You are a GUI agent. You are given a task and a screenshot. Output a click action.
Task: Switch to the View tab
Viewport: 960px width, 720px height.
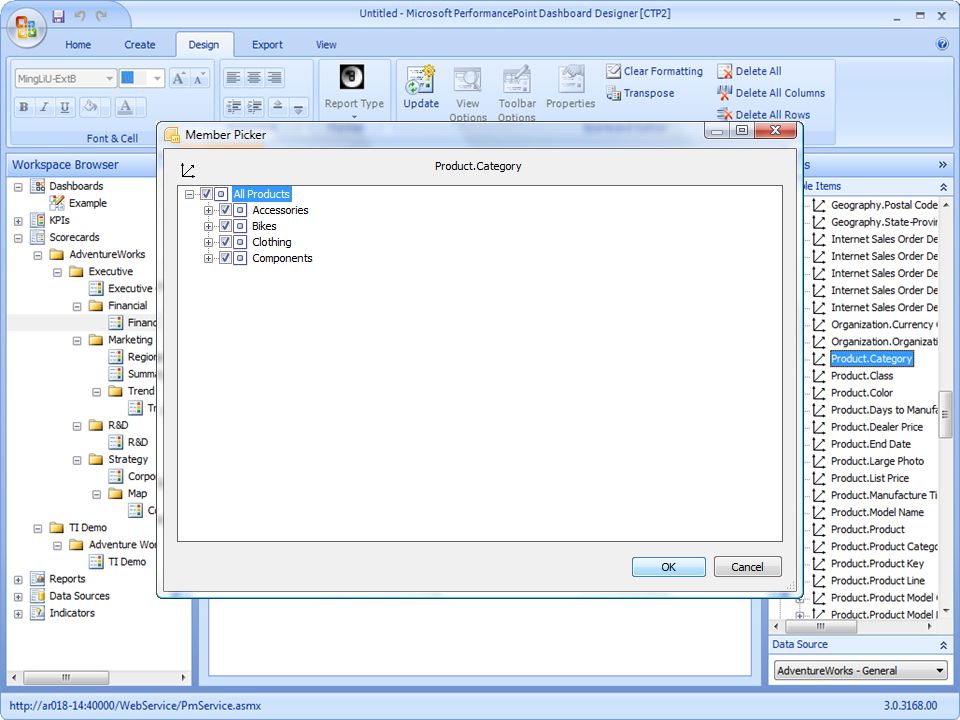pyautogui.click(x=326, y=45)
